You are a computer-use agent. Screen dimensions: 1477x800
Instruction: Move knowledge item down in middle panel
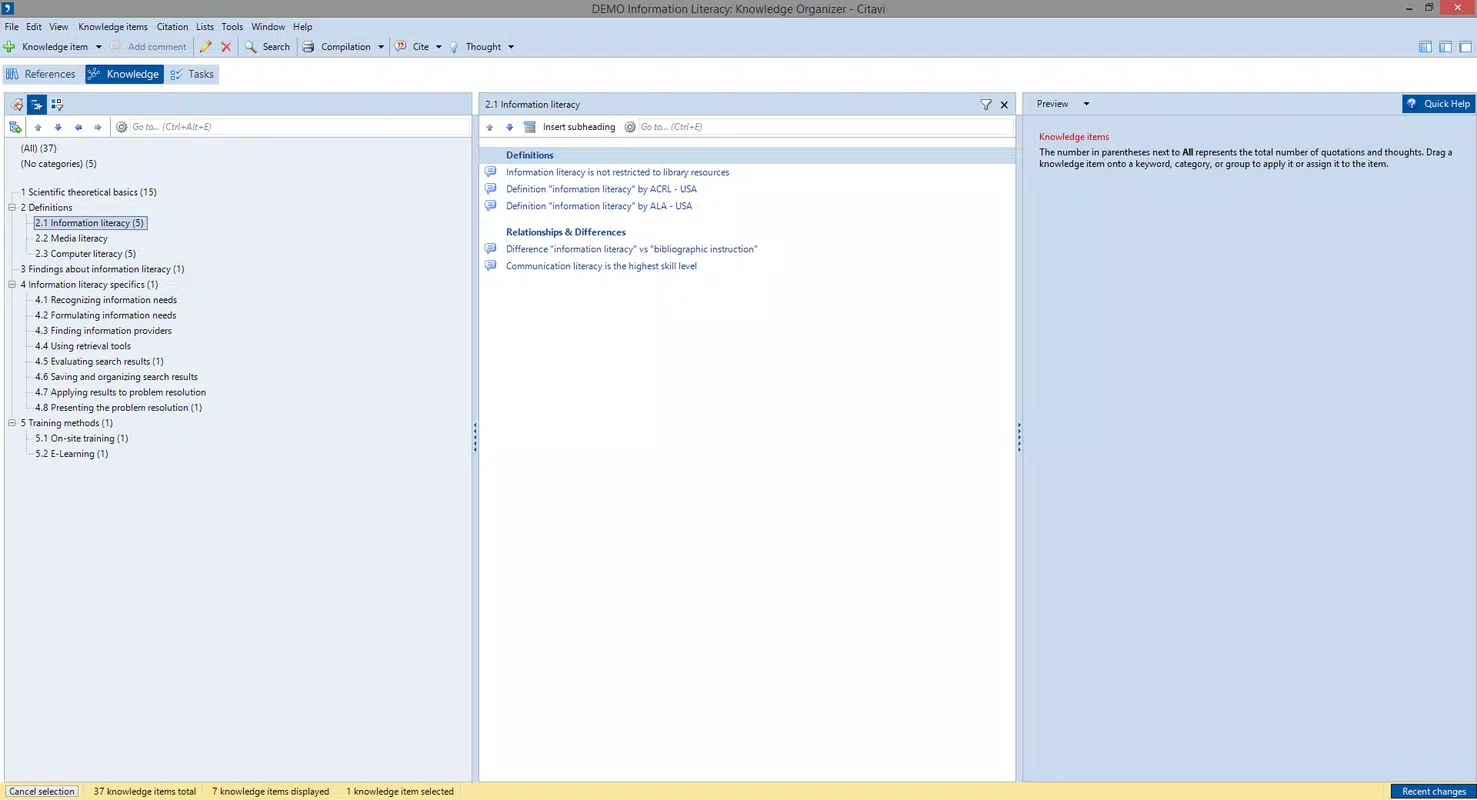point(510,127)
